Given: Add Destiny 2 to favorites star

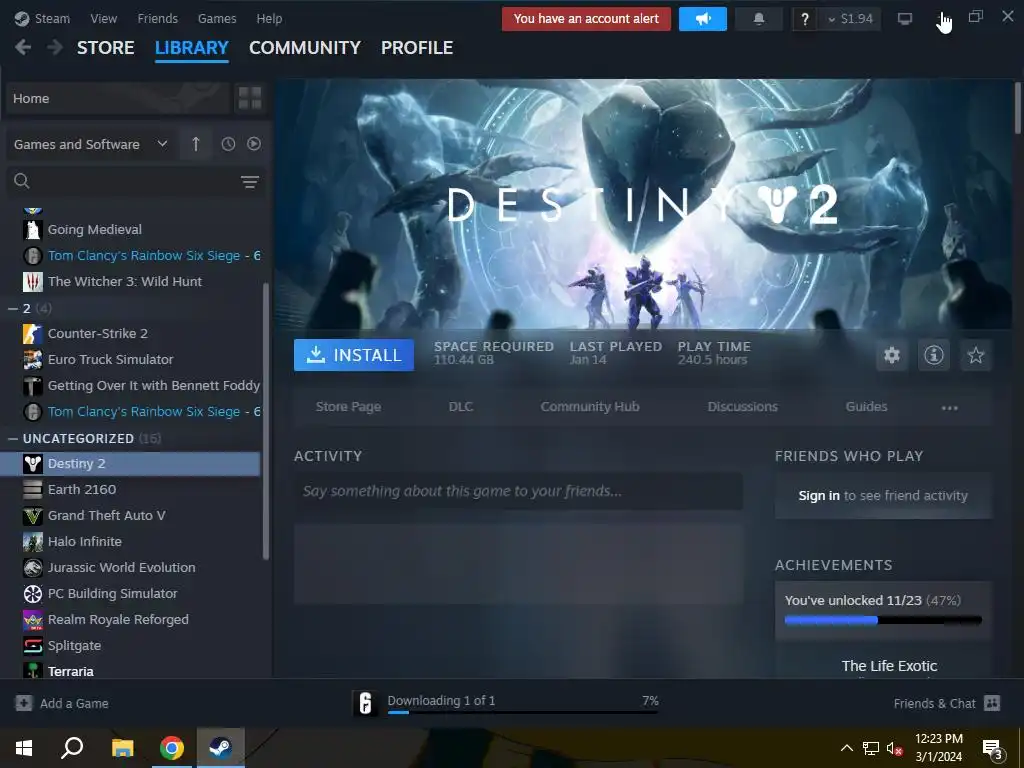Looking at the screenshot, I should point(976,355).
